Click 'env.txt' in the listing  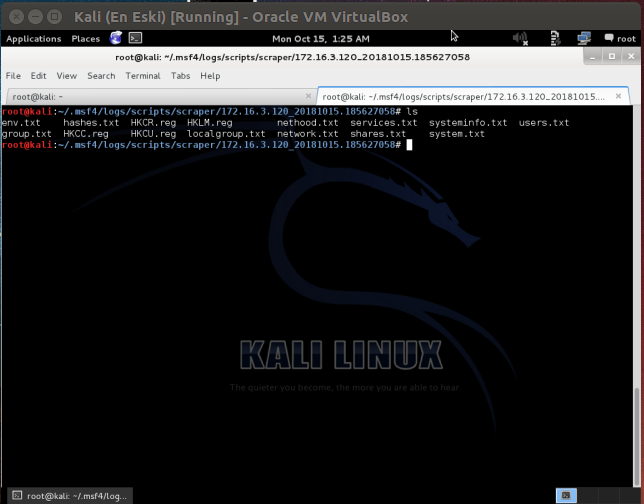(21, 123)
